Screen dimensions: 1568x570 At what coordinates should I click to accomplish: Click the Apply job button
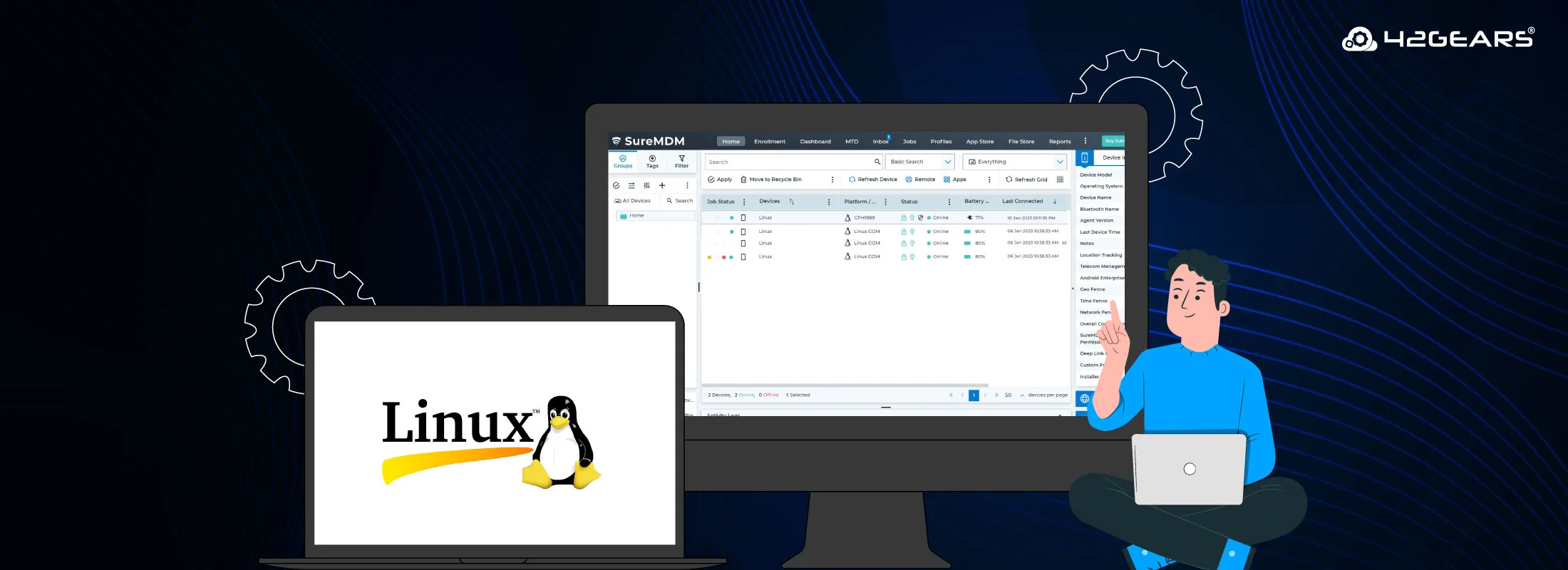(x=720, y=180)
